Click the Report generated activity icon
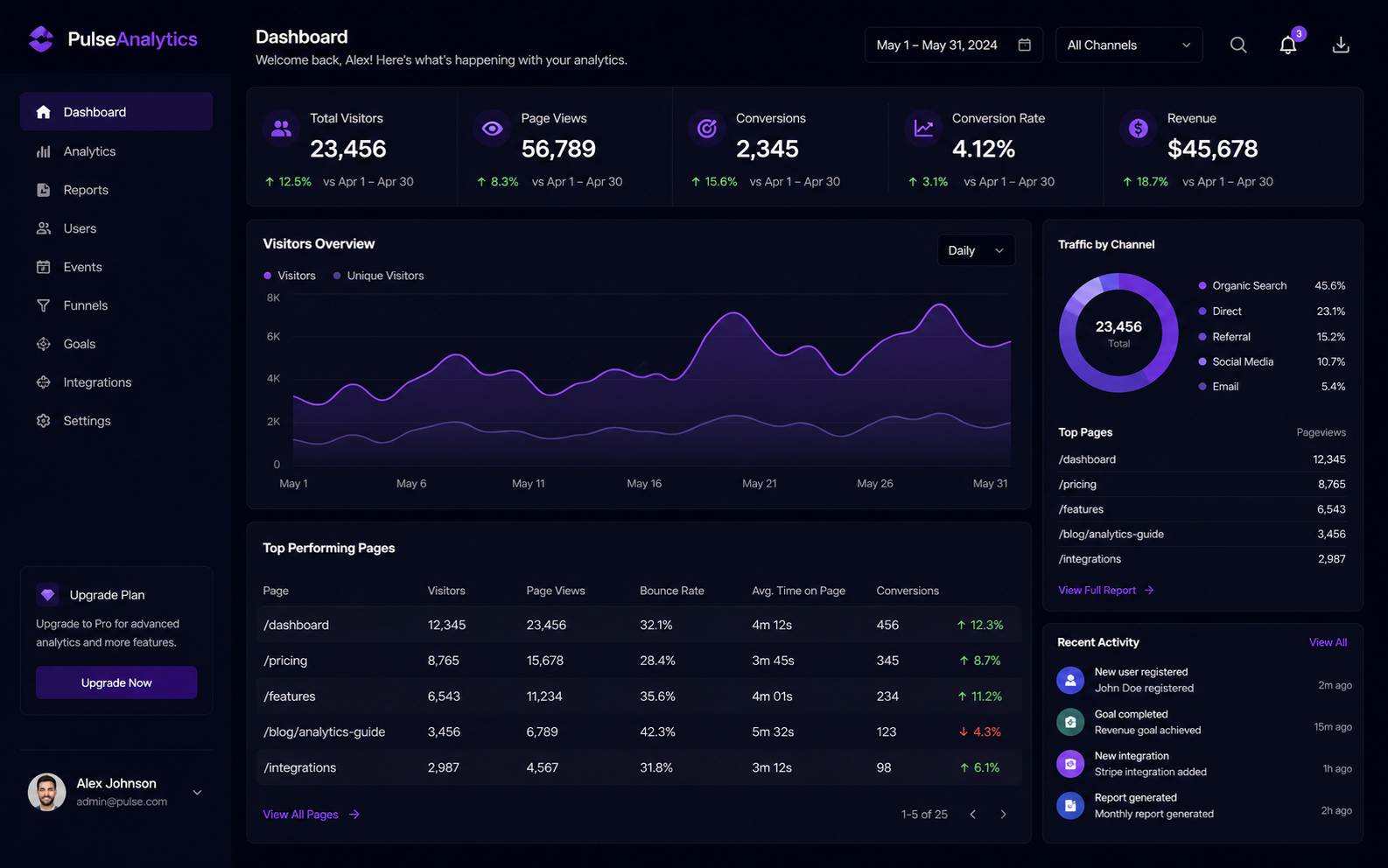The height and width of the screenshot is (868, 1388). [1070, 805]
